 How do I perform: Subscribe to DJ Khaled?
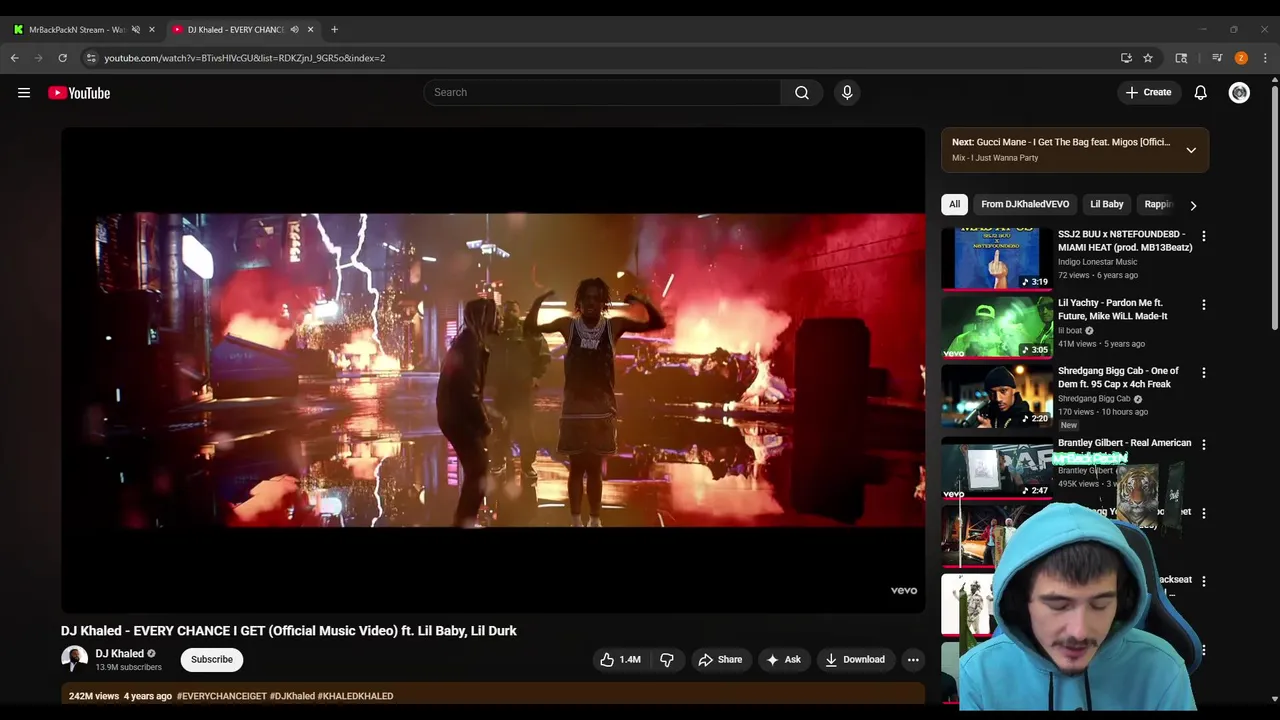tap(212, 659)
